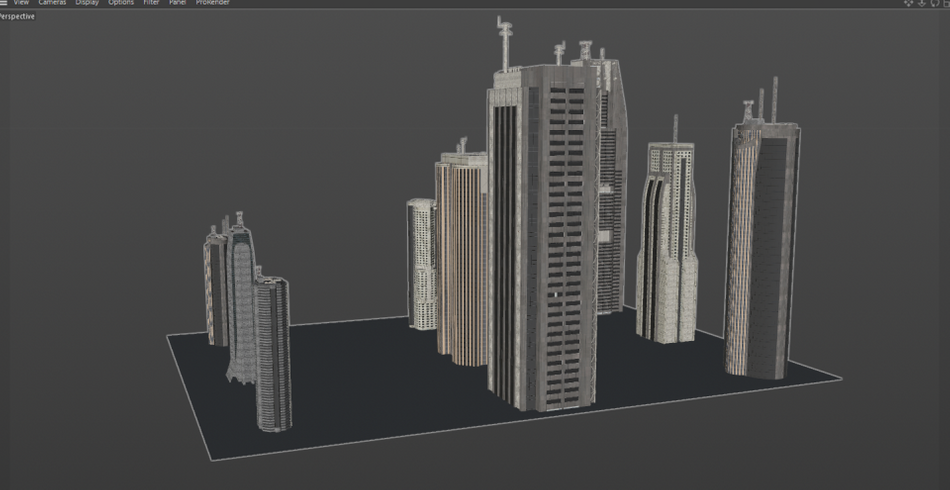This screenshot has height=490, width=950.
Task: Click the viewport orbit rotate icon
Action: pyautogui.click(x=935, y=2)
